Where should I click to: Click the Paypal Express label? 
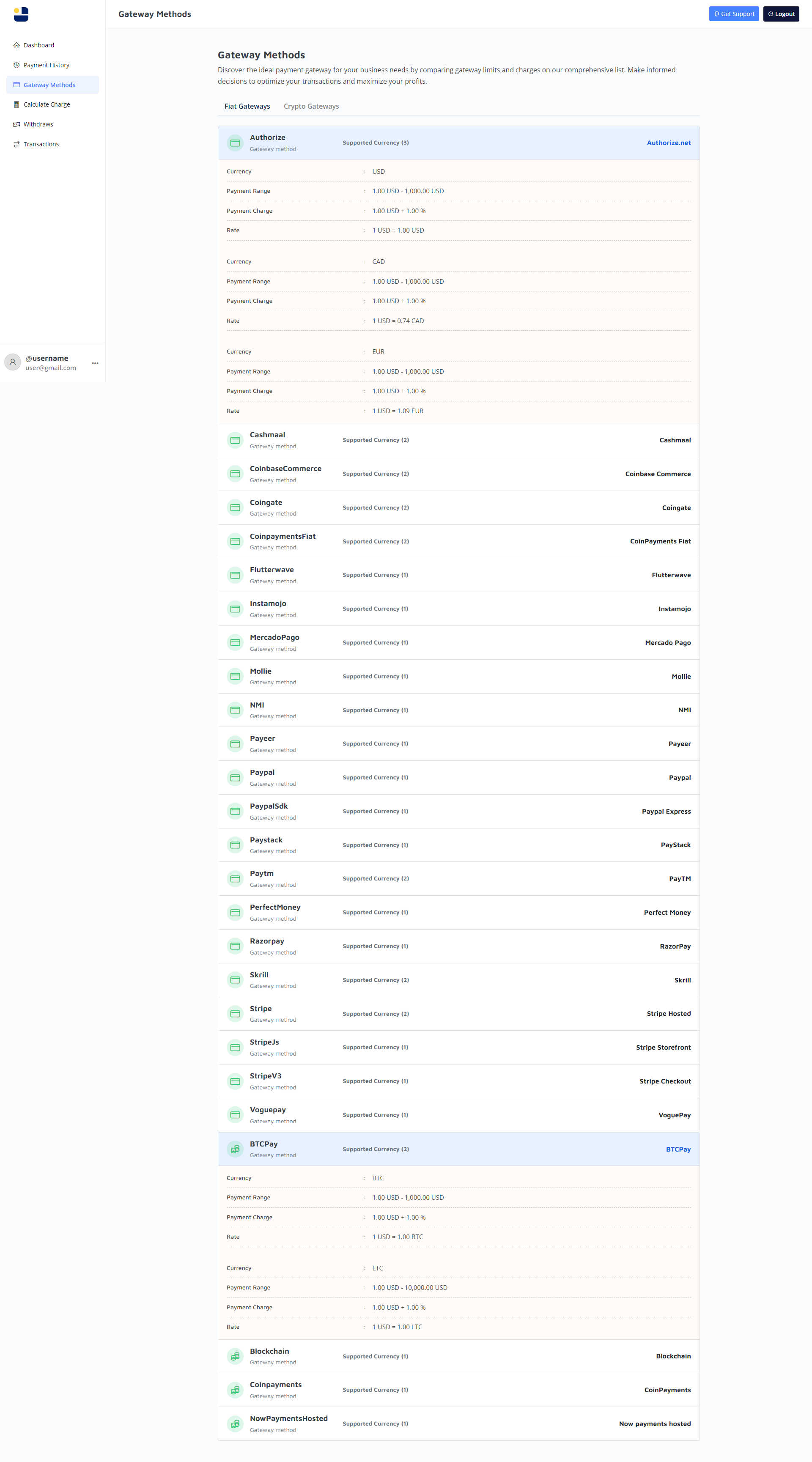point(666,812)
